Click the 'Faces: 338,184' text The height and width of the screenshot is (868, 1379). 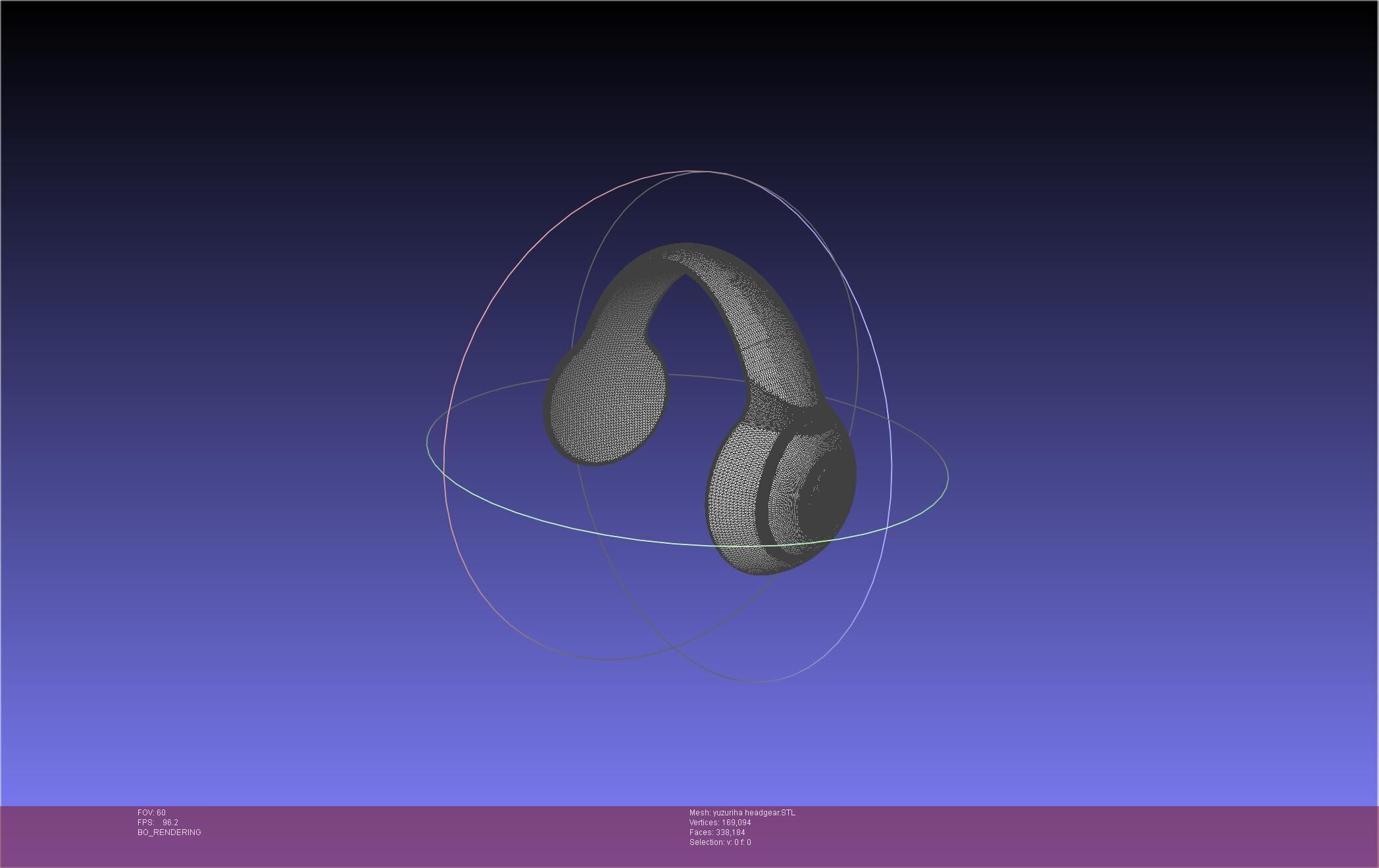point(717,832)
